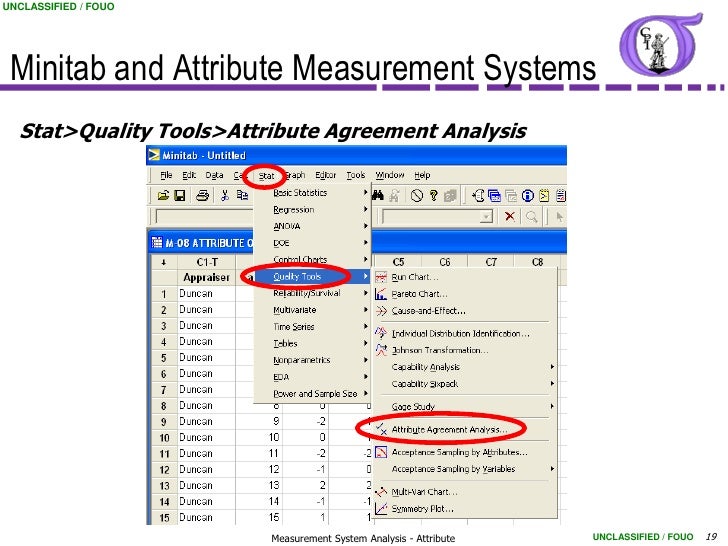The height and width of the screenshot is (546, 728).
Task: Click the Help question mark icon
Action: [434, 196]
